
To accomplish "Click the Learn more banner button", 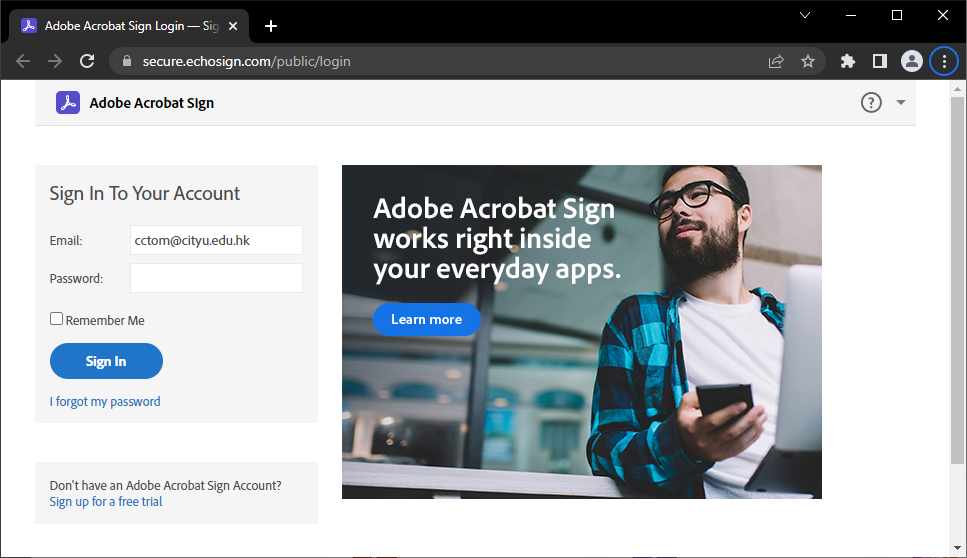I will pos(426,319).
